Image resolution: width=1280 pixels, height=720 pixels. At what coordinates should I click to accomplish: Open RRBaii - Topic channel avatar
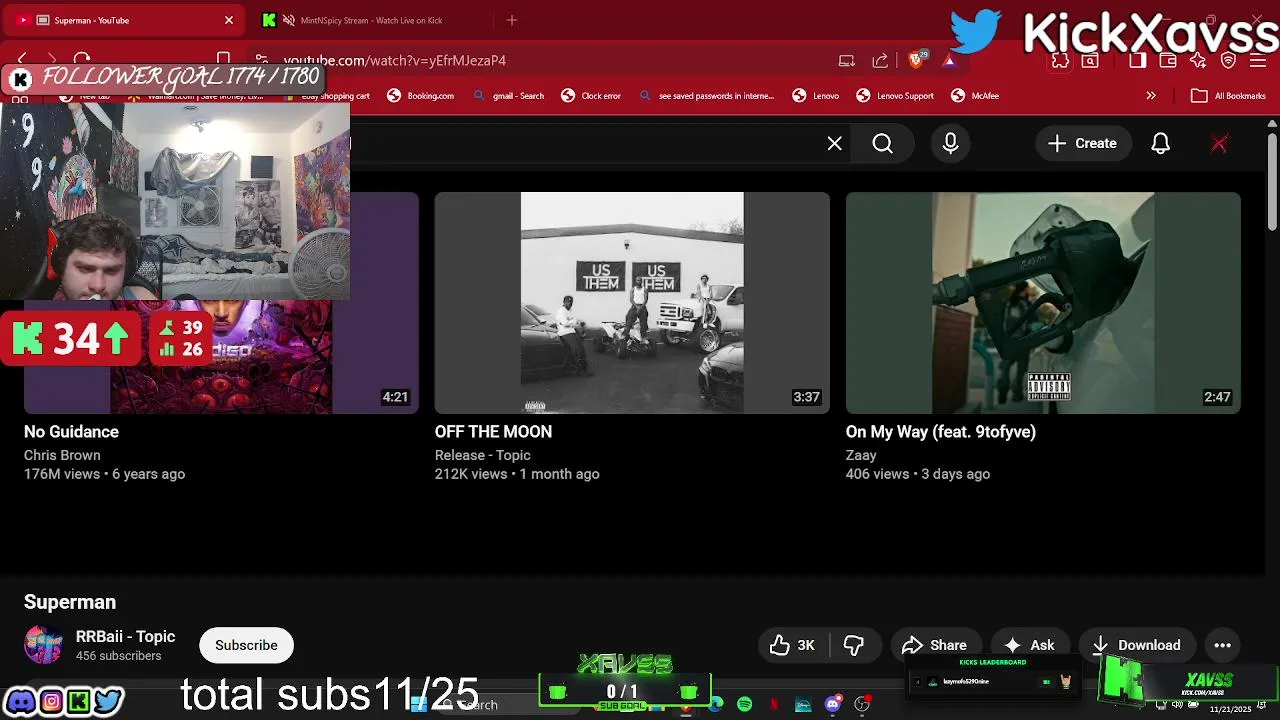click(x=43, y=645)
